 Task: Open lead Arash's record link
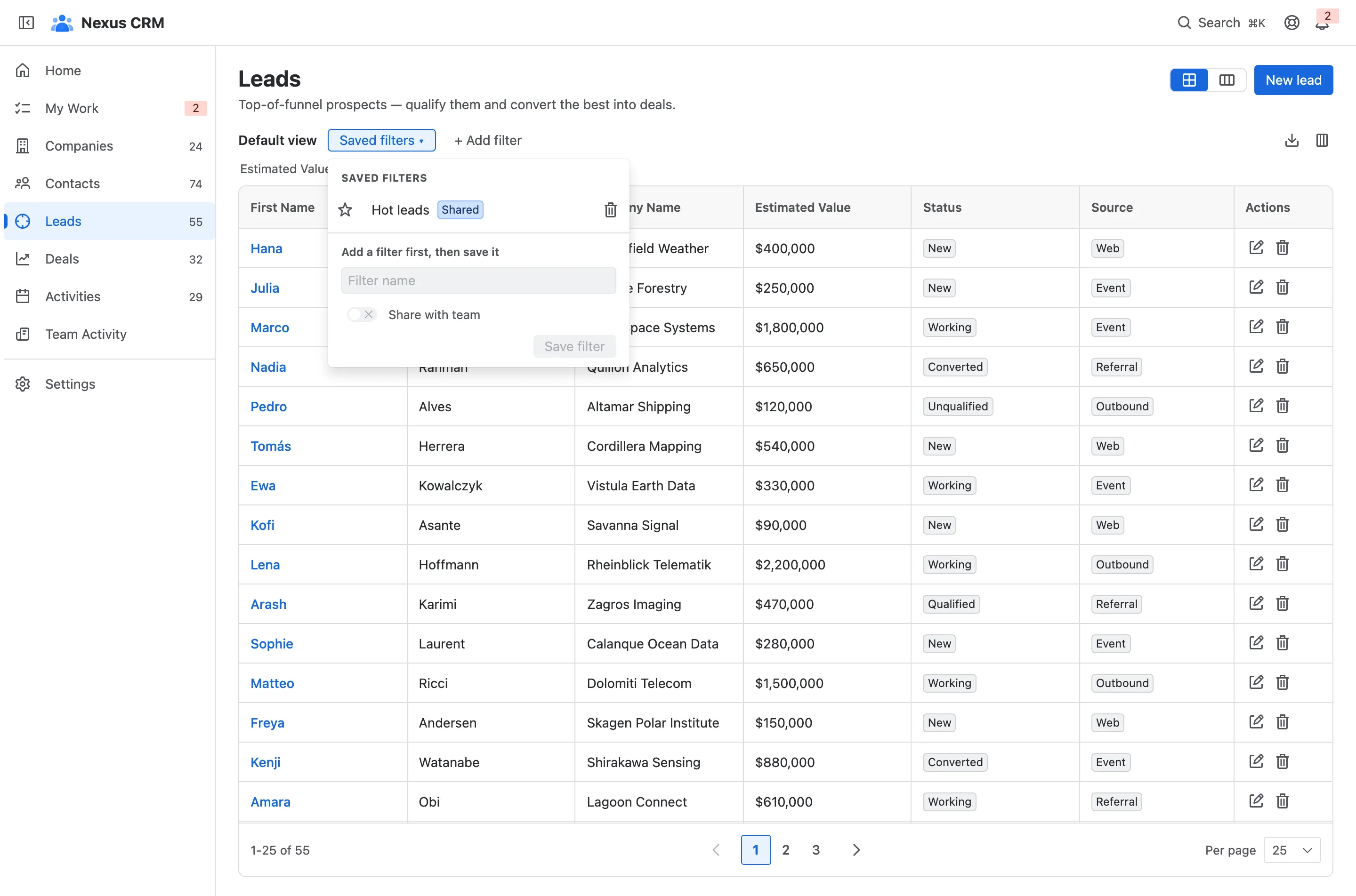[x=268, y=604]
